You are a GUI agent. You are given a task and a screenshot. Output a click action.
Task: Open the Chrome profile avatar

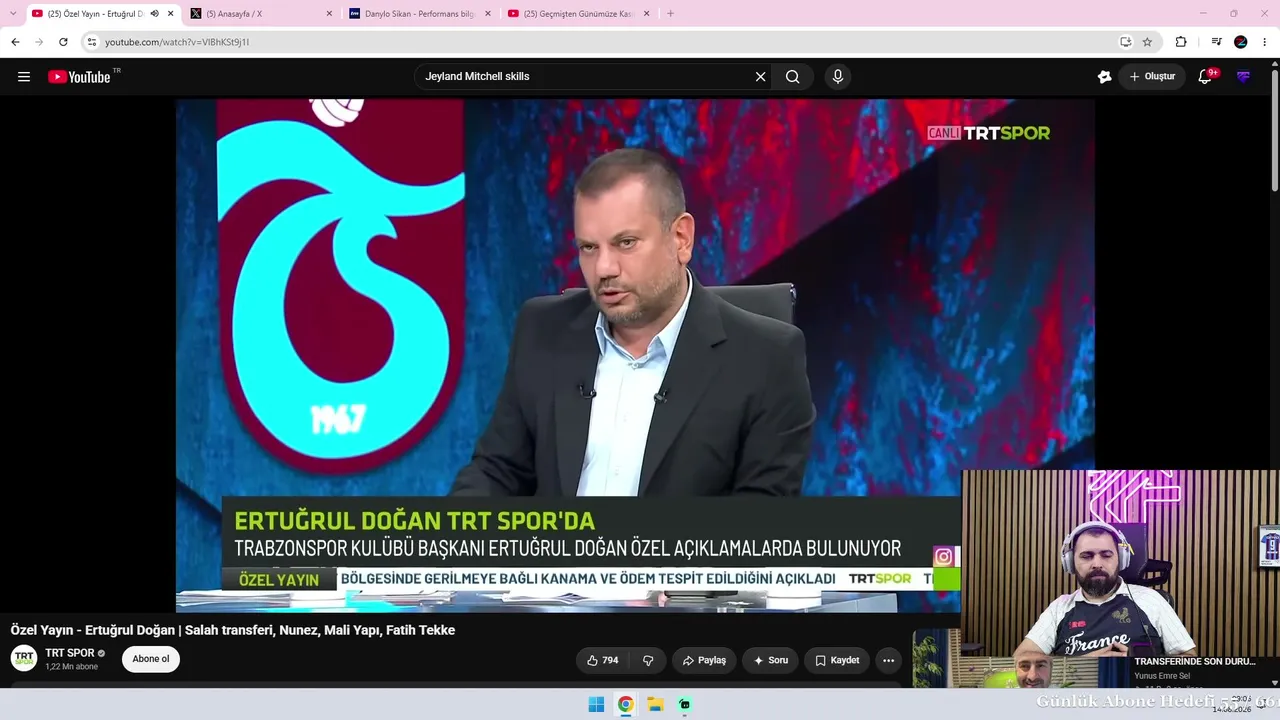pyautogui.click(x=1241, y=42)
